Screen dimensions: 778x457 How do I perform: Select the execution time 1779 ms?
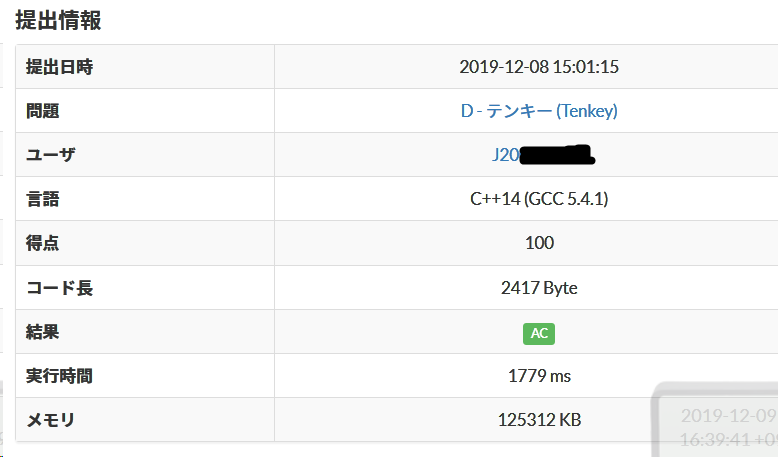coord(539,376)
